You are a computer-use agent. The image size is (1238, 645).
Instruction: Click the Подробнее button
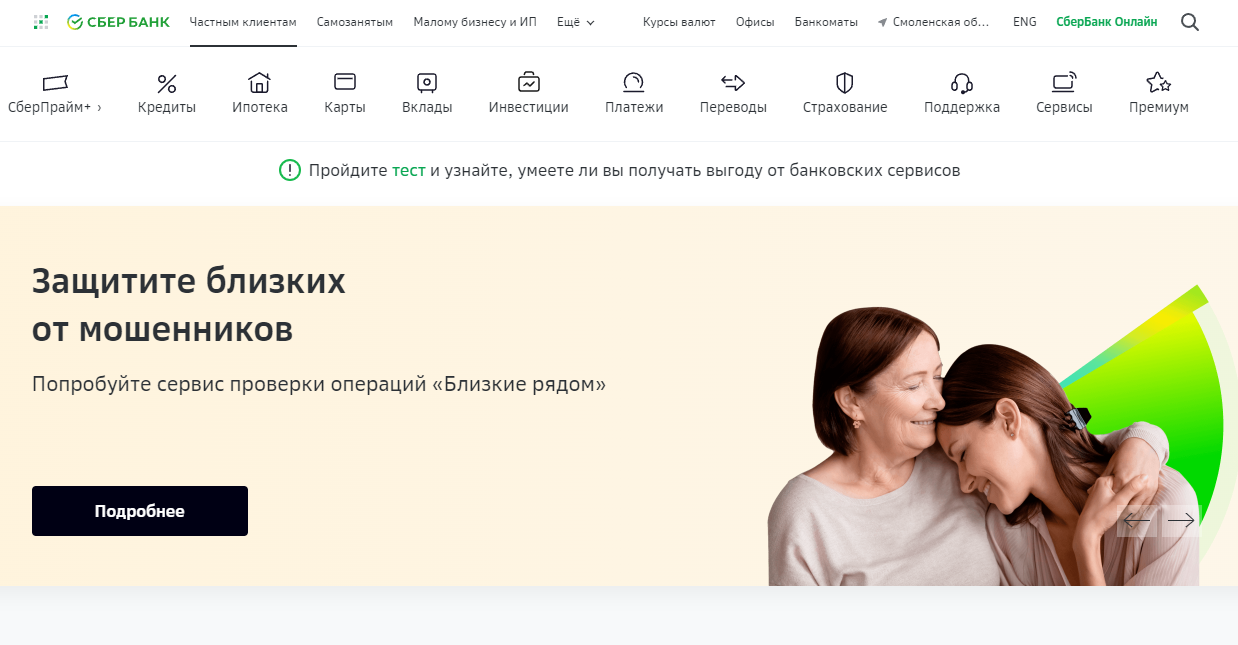pos(140,511)
